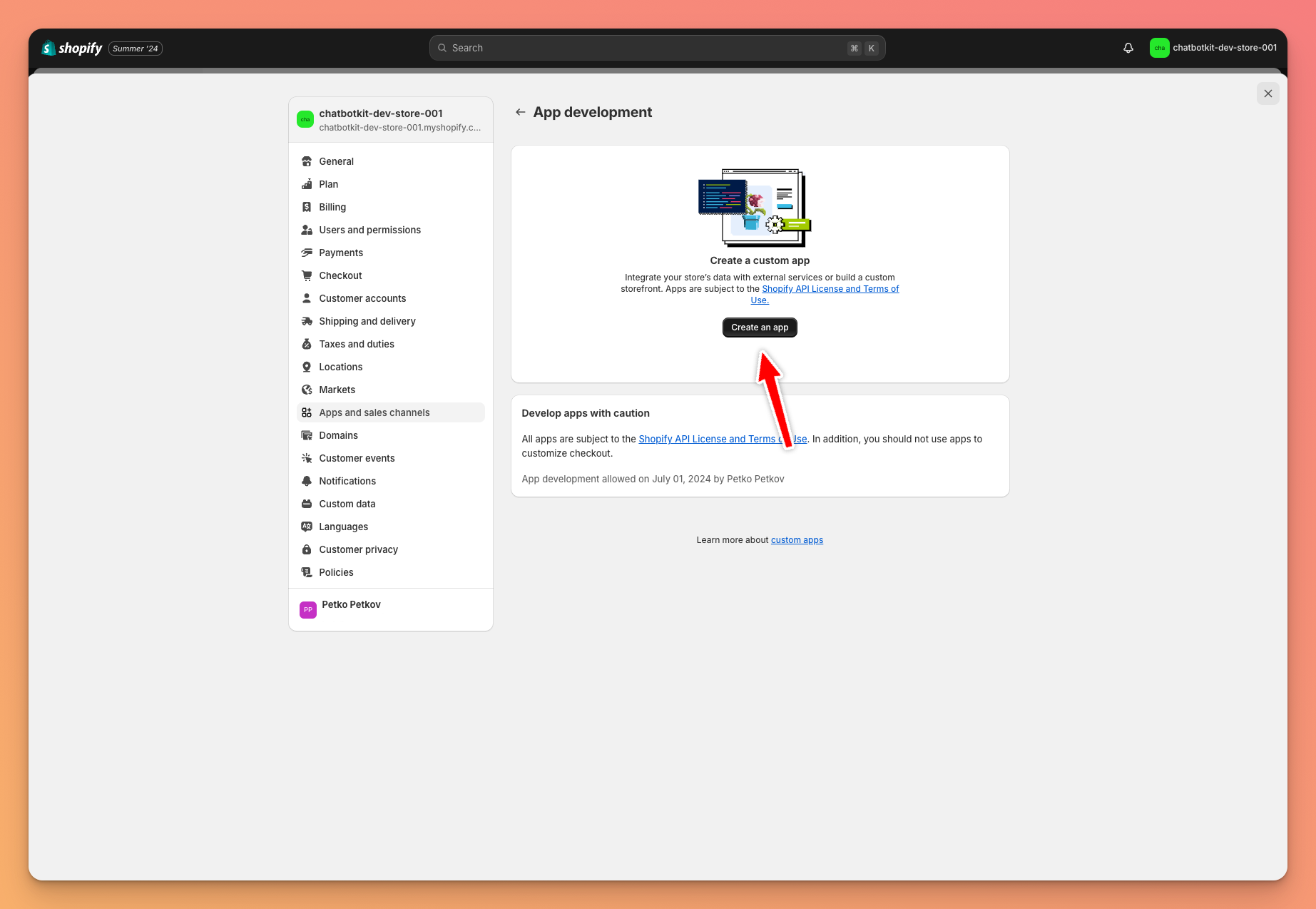This screenshot has height=909, width=1316.
Task: Open chatbotkit-dev-store-001 account menu
Action: (x=1213, y=48)
